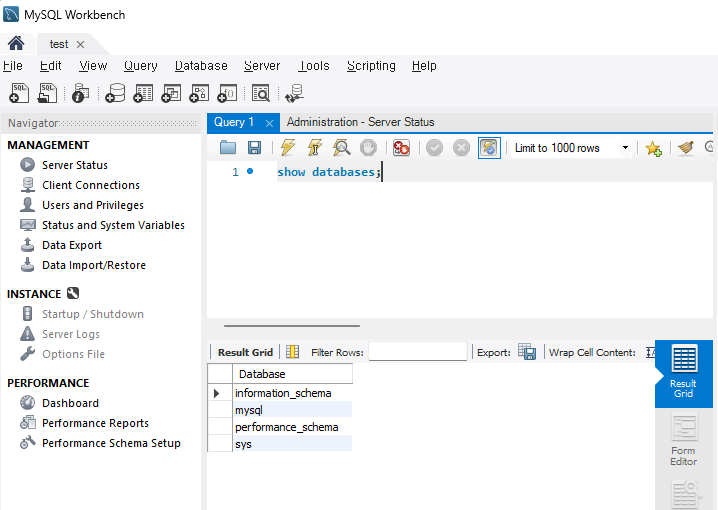Execute statement under cursor icon

[x=315, y=147]
